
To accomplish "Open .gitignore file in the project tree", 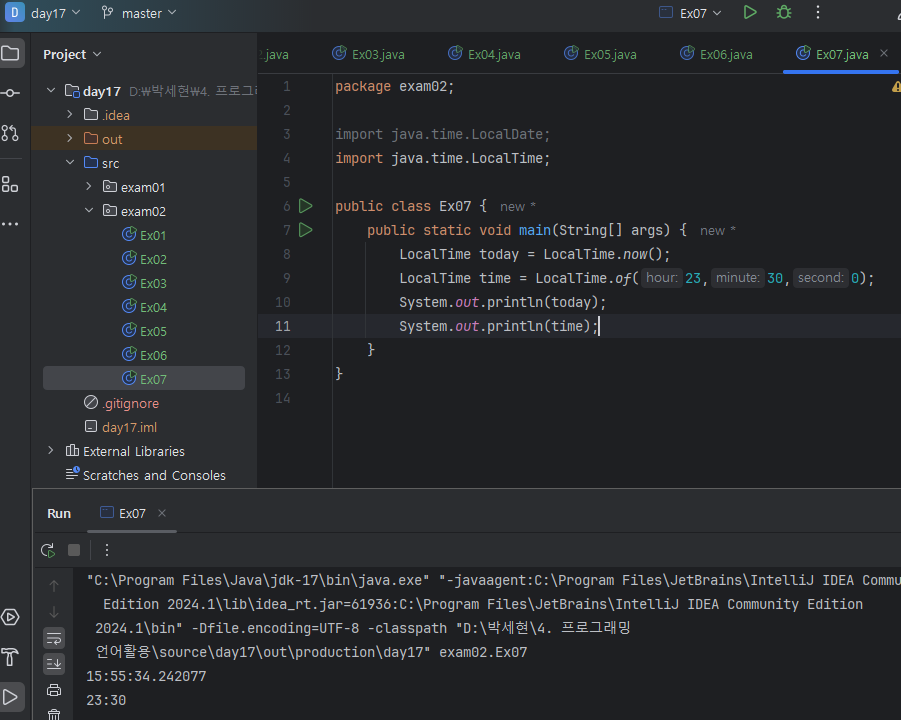I will pos(130,403).
